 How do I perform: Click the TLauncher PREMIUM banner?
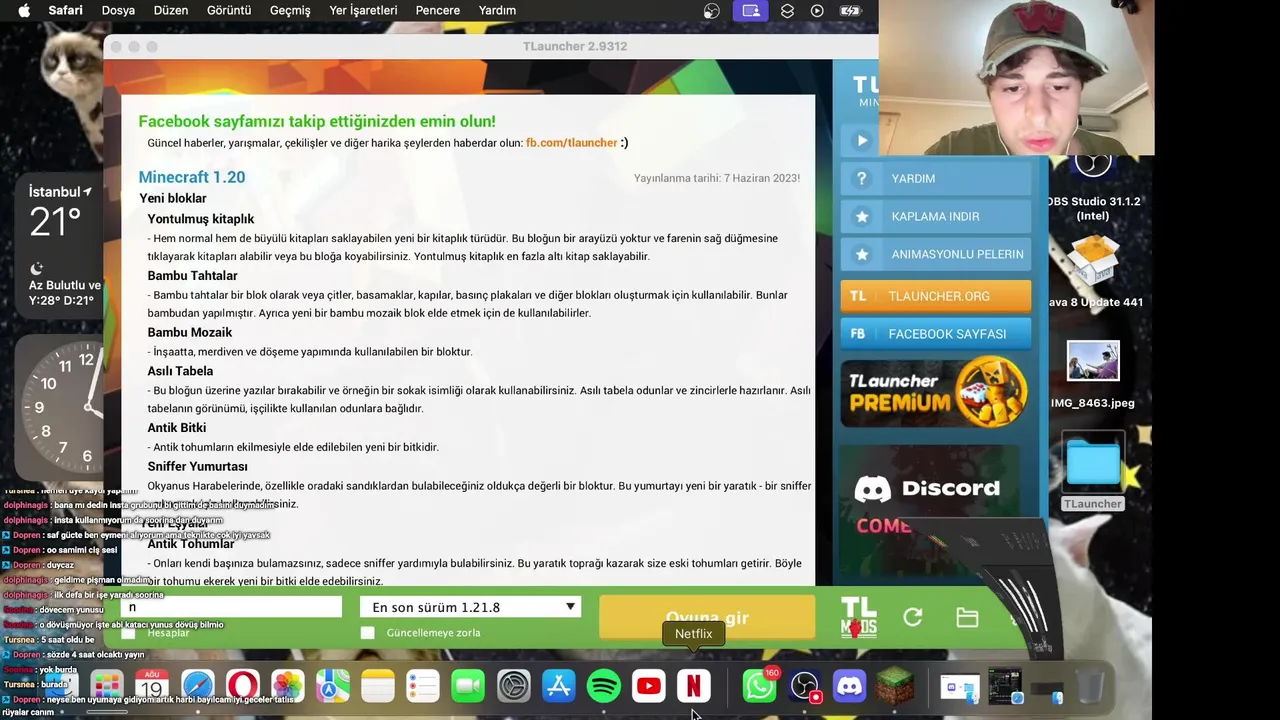click(936, 391)
